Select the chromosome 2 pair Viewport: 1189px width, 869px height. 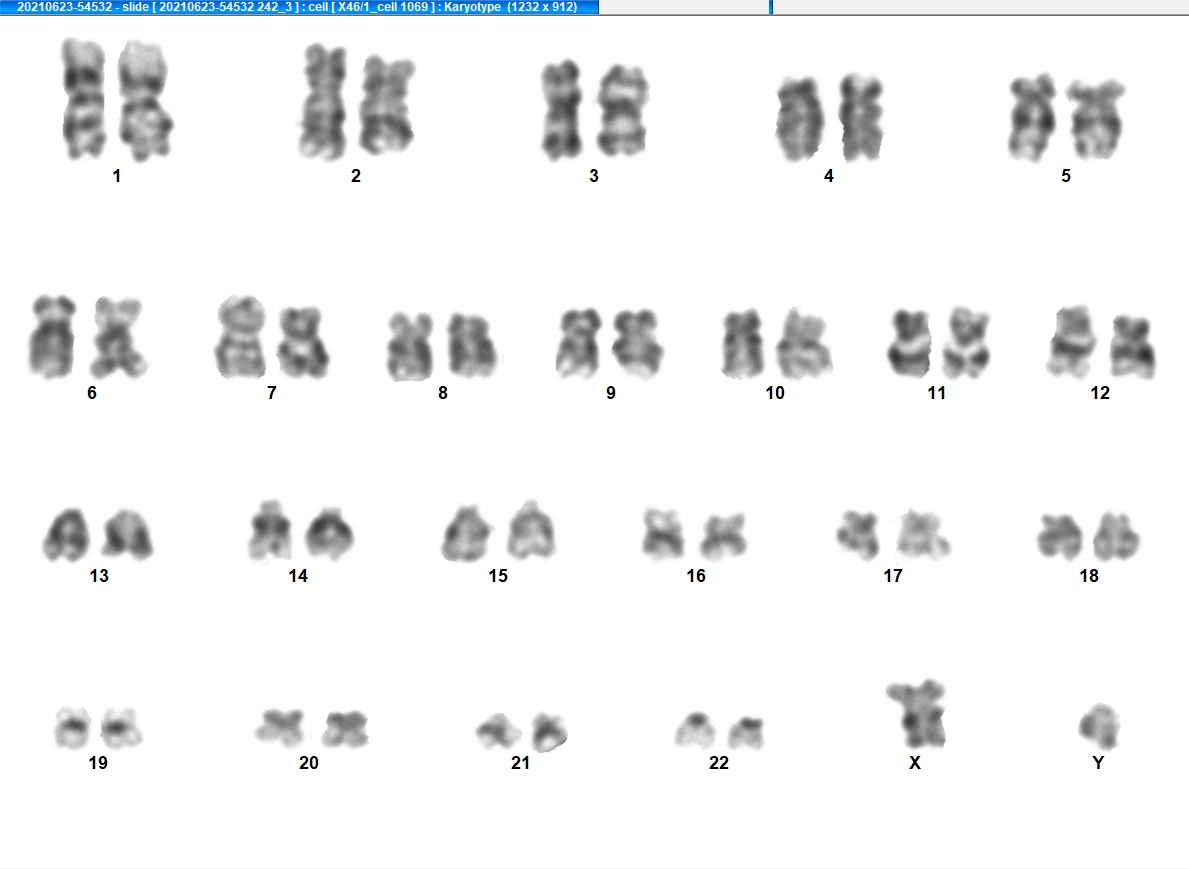point(356,102)
